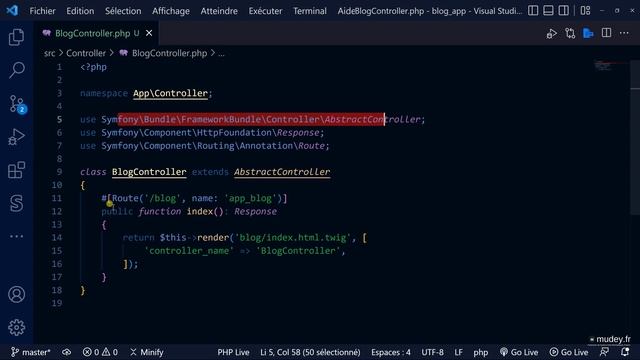The width and height of the screenshot is (640, 360).
Task: Click the AbstractController class reference on line 9
Action: [282, 172]
